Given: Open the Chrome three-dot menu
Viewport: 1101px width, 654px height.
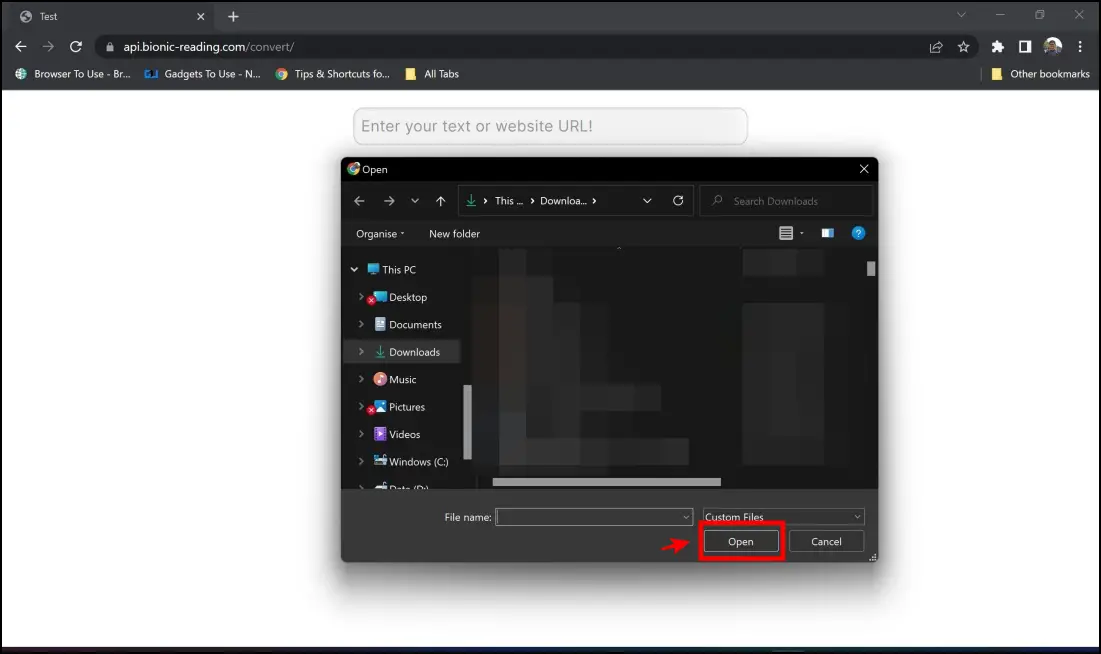Looking at the screenshot, I should tap(1080, 47).
